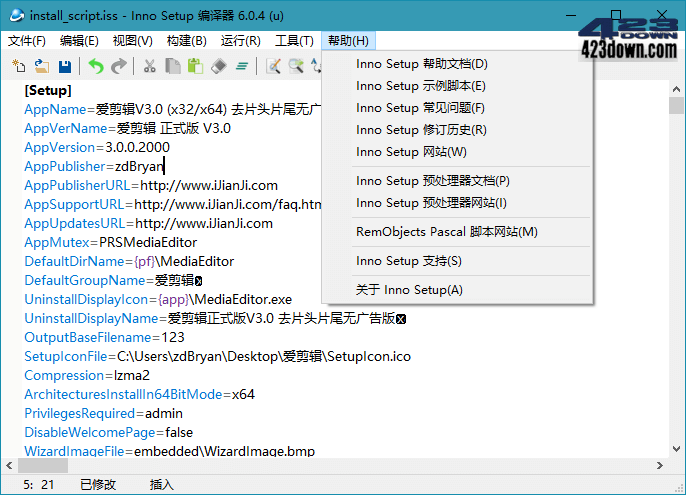Close the open 帮助(H) menu
686x495 pixels.
348,41
